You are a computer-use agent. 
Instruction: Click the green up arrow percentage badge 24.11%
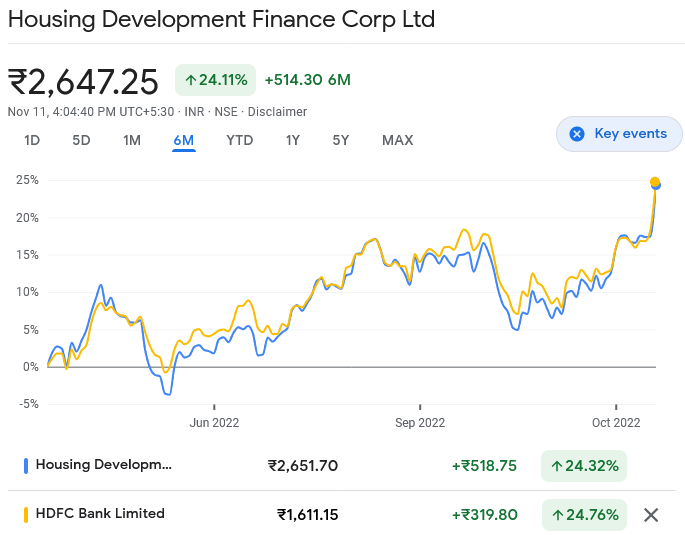(216, 80)
